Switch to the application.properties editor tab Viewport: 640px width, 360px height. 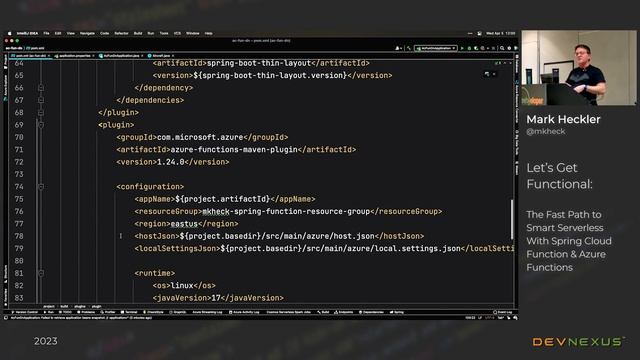(74, 56)
